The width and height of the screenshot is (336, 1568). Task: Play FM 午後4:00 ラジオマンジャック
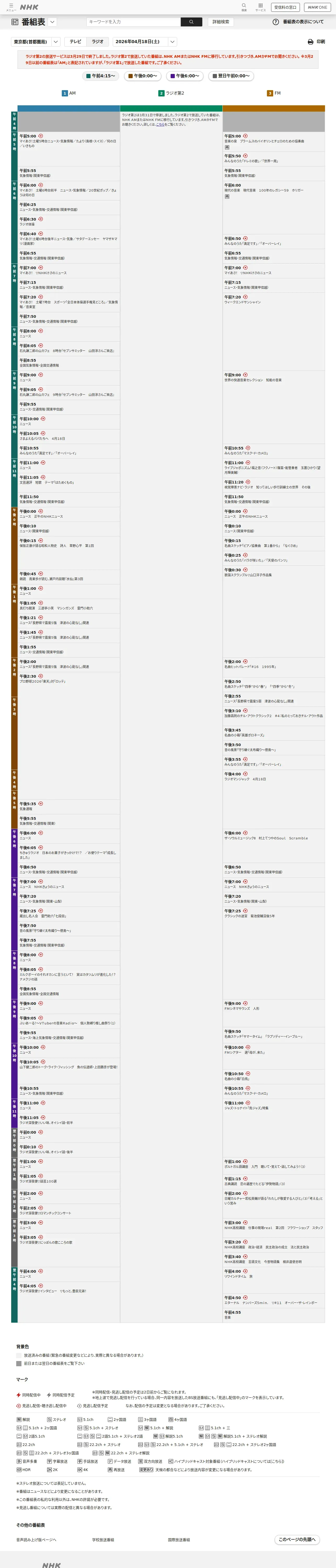246,774
